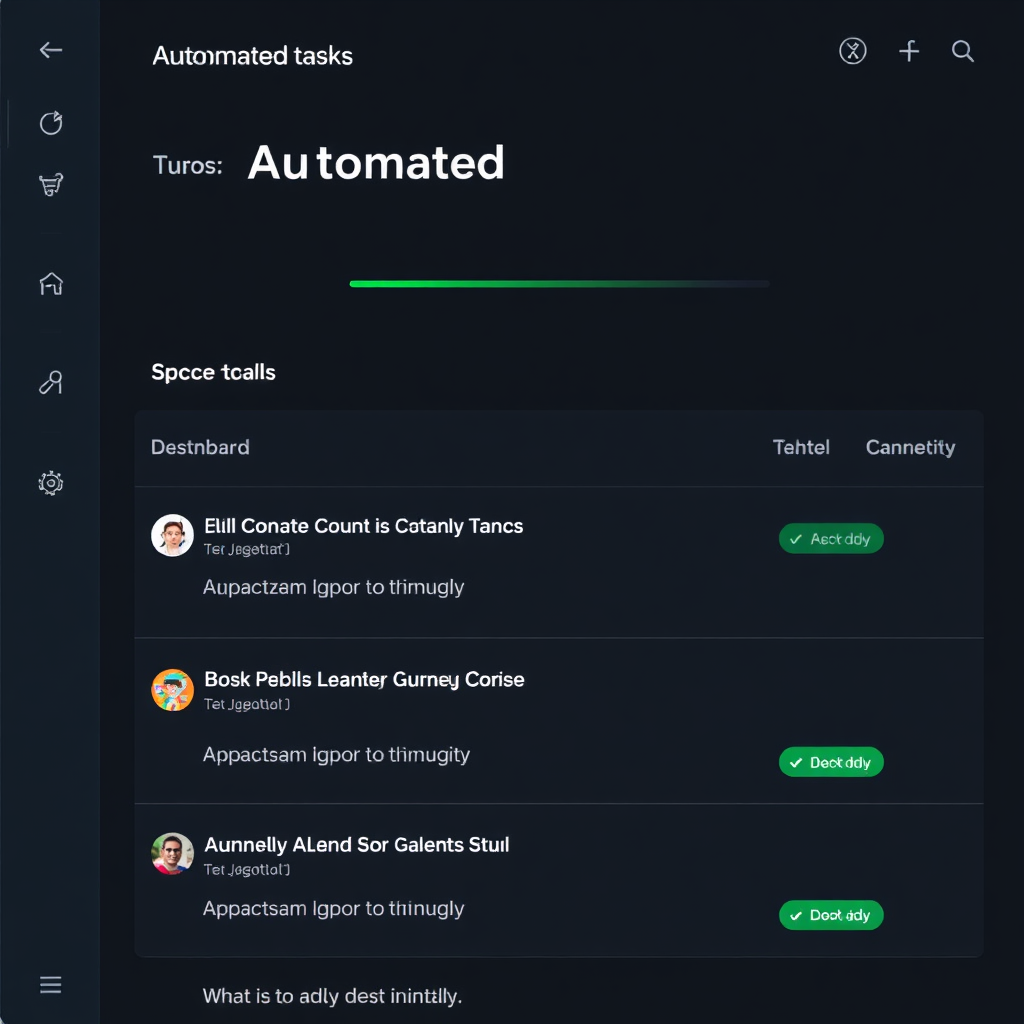Open Bosk Pebils Leanter Gurney Corise task
The image size is (1024, 1024).
[364, 679]
